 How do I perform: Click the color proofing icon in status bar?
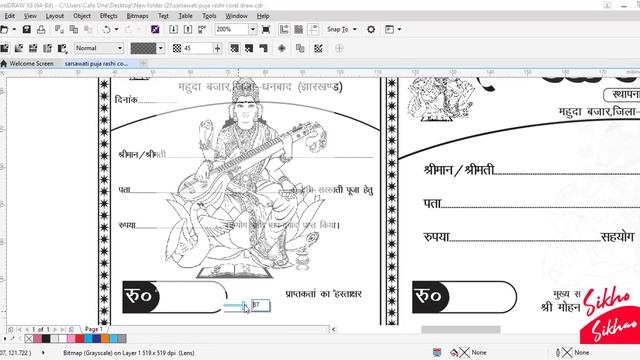tap(437, 352)
